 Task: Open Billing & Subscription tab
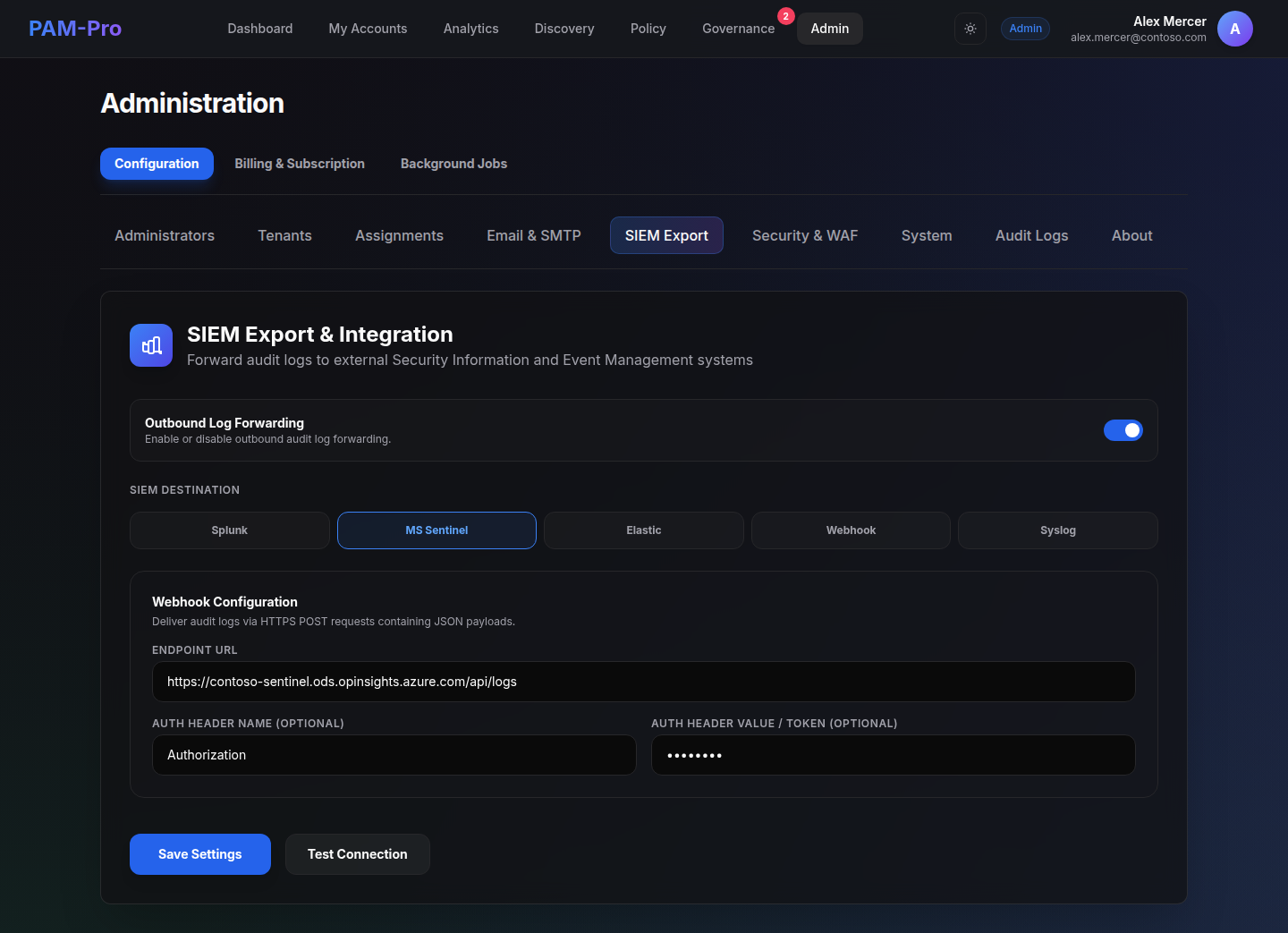300,164
